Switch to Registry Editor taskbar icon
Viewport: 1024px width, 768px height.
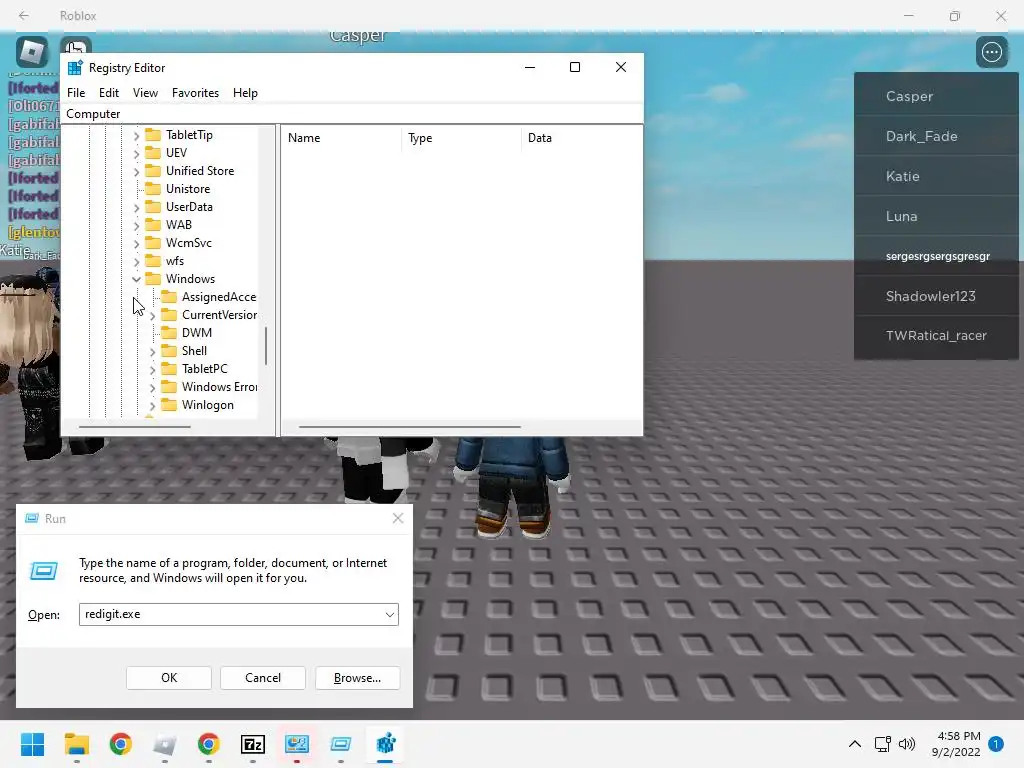(x=386, y=744)
